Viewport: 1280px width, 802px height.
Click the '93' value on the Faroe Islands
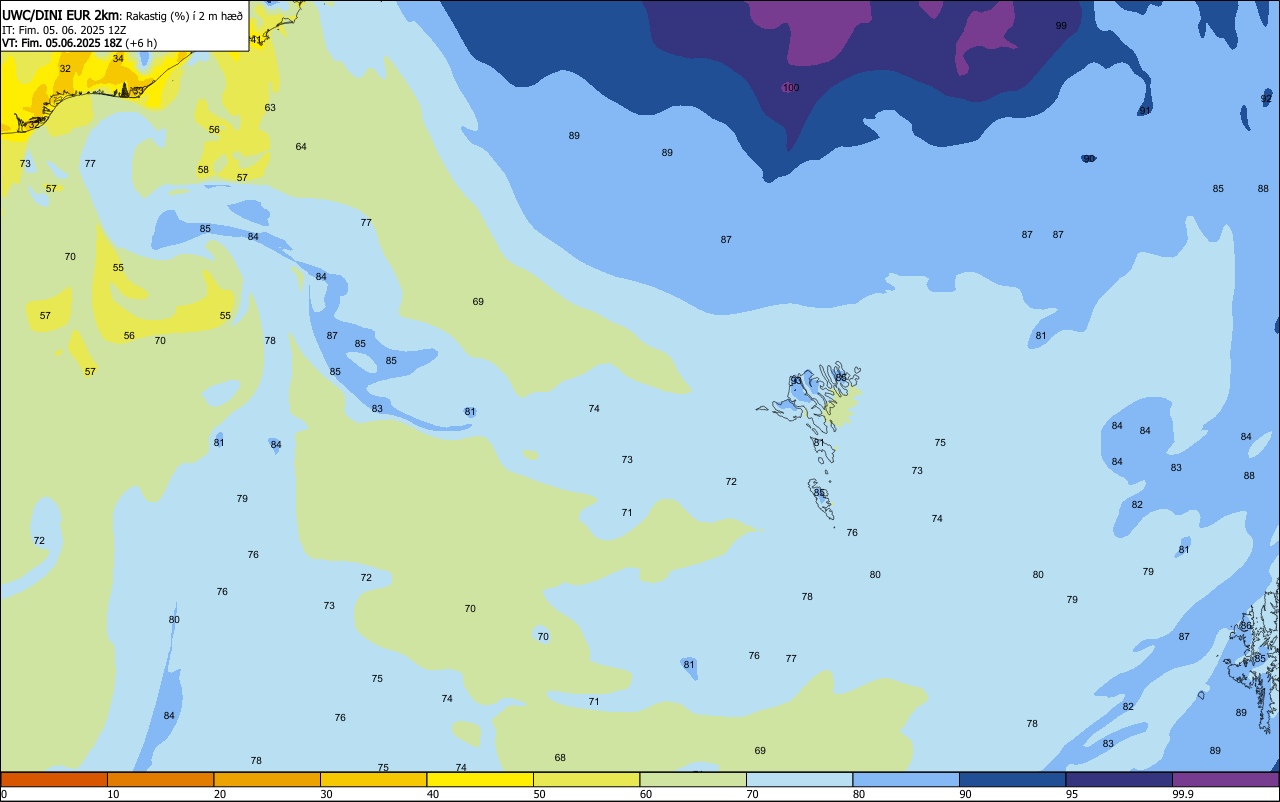click(796, 381)
